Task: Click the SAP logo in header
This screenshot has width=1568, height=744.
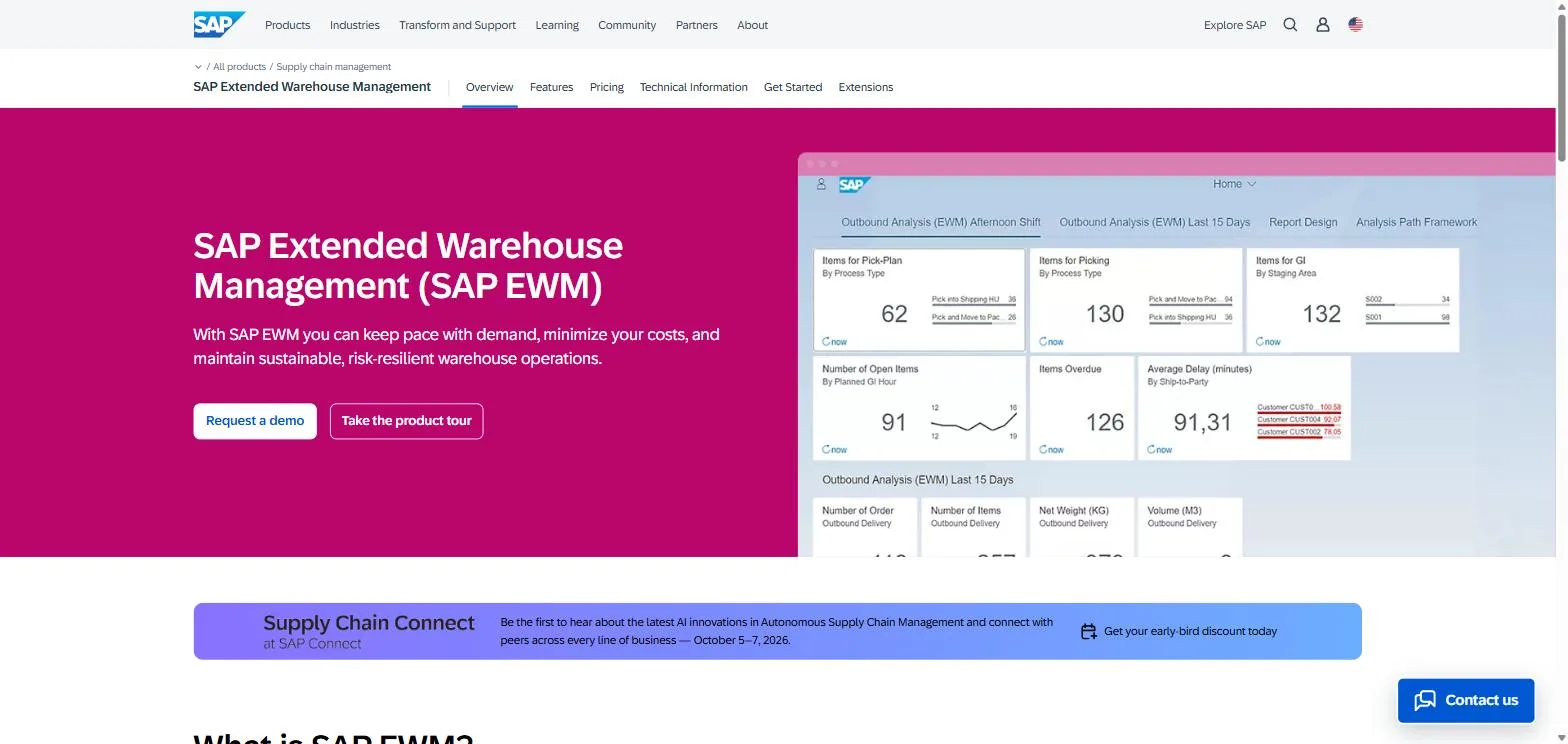Action: click(x=219, y=25)
